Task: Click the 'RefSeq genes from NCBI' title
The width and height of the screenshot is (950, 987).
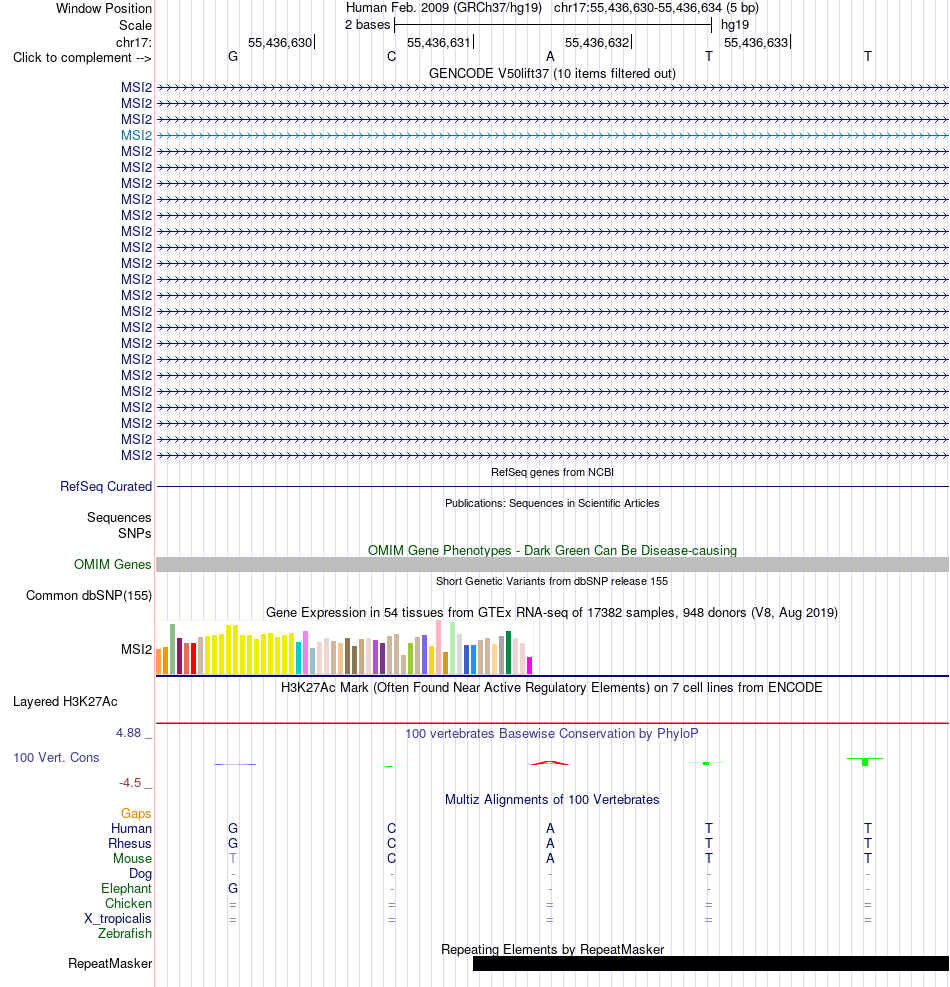Action: (552, 472)
